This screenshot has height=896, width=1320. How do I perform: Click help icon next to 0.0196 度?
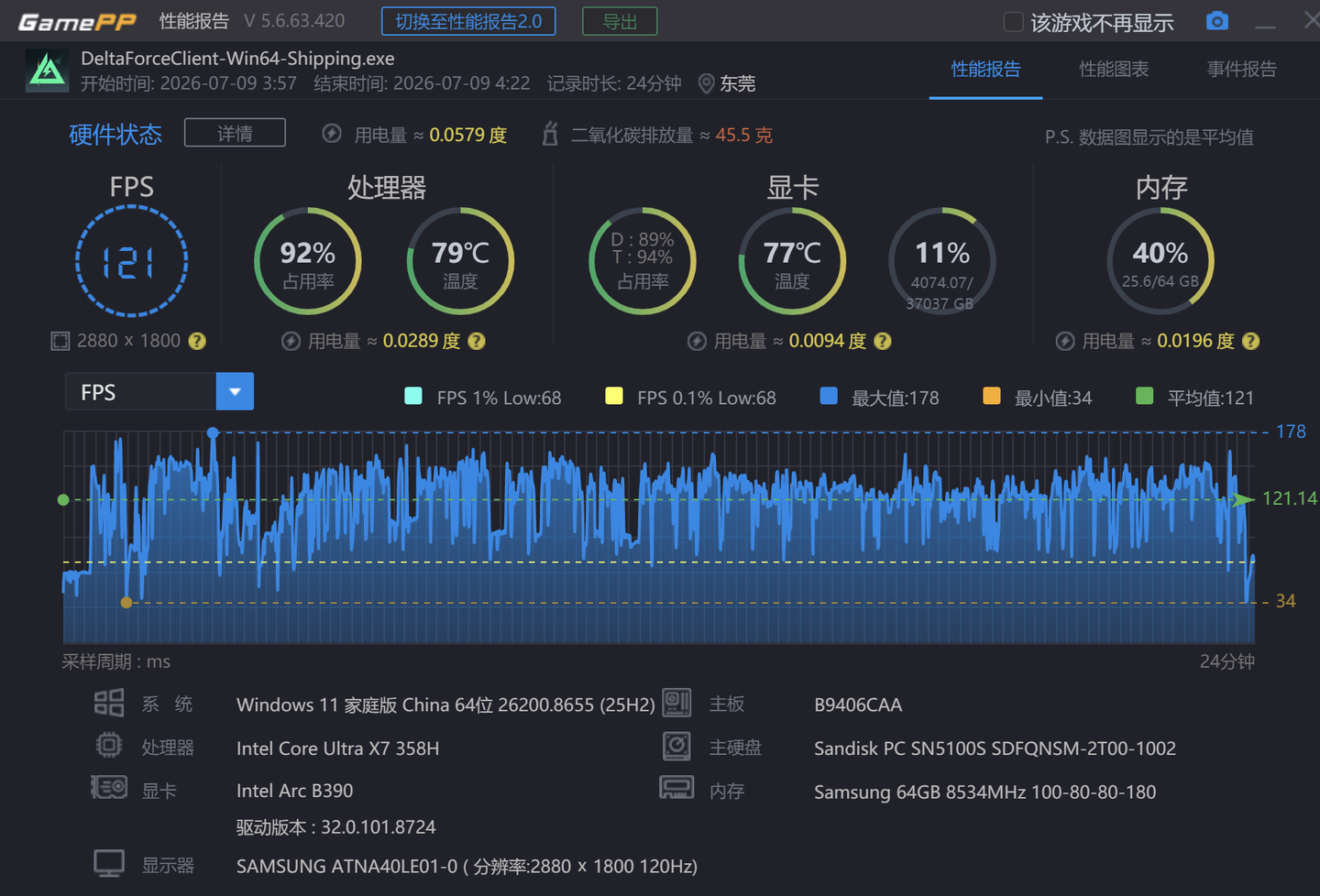tap(1251, 341)
